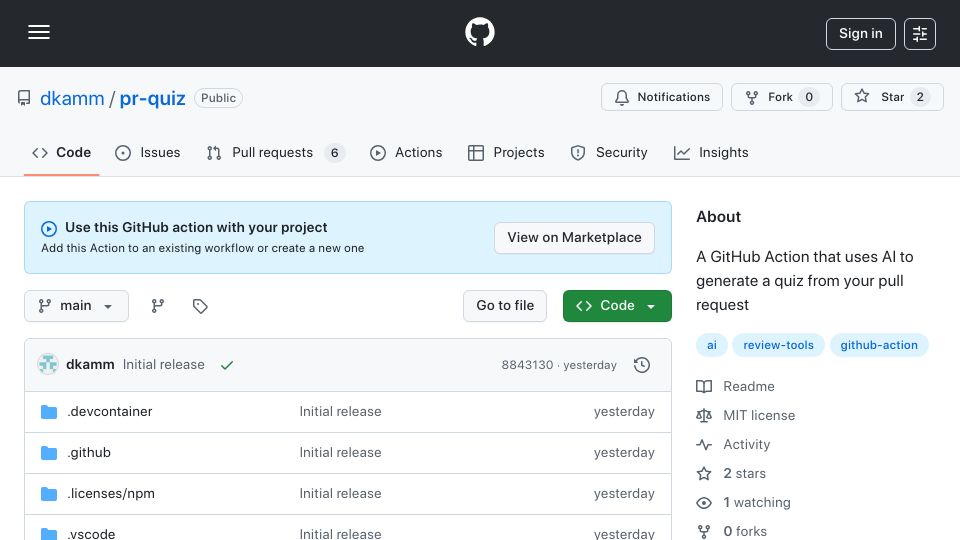960x540 pixels.
Task: Expand the green Code dropdown button
Action: coord(617,306)
